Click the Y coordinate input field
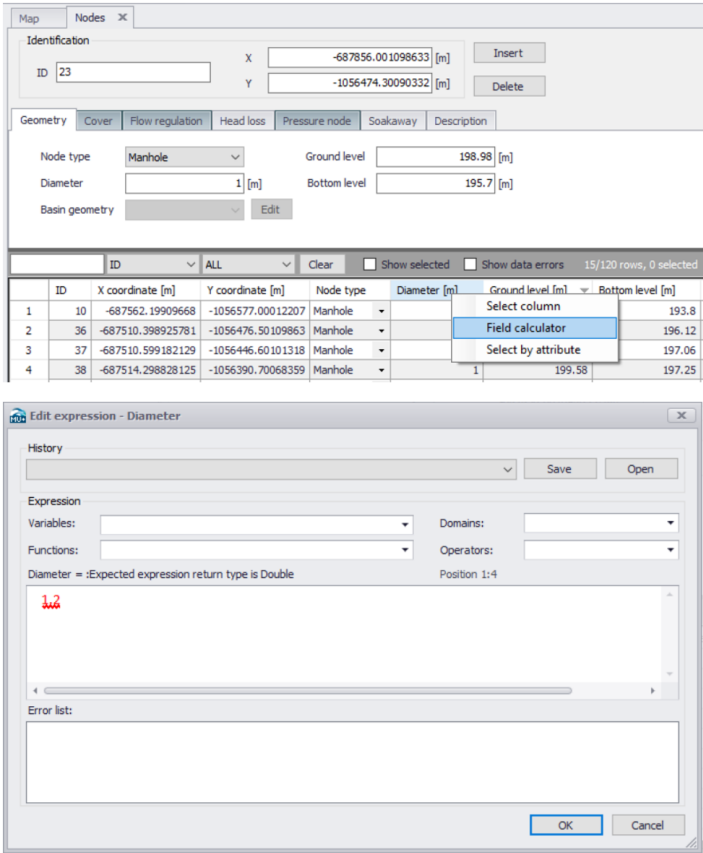This screenshot has height=853, width=703. pyautogui.click(x=350, y=83)
